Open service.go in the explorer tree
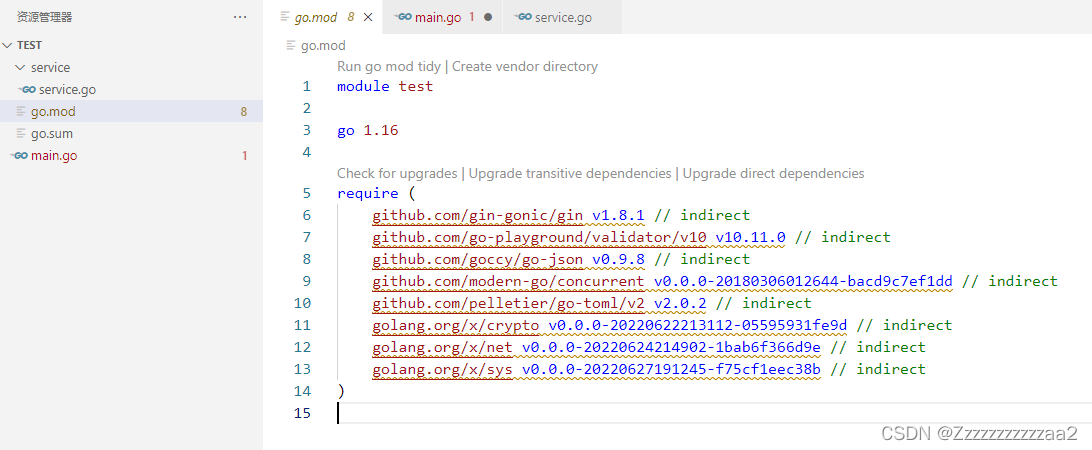This screenshot has height=450, width=1092. (68, 90)
